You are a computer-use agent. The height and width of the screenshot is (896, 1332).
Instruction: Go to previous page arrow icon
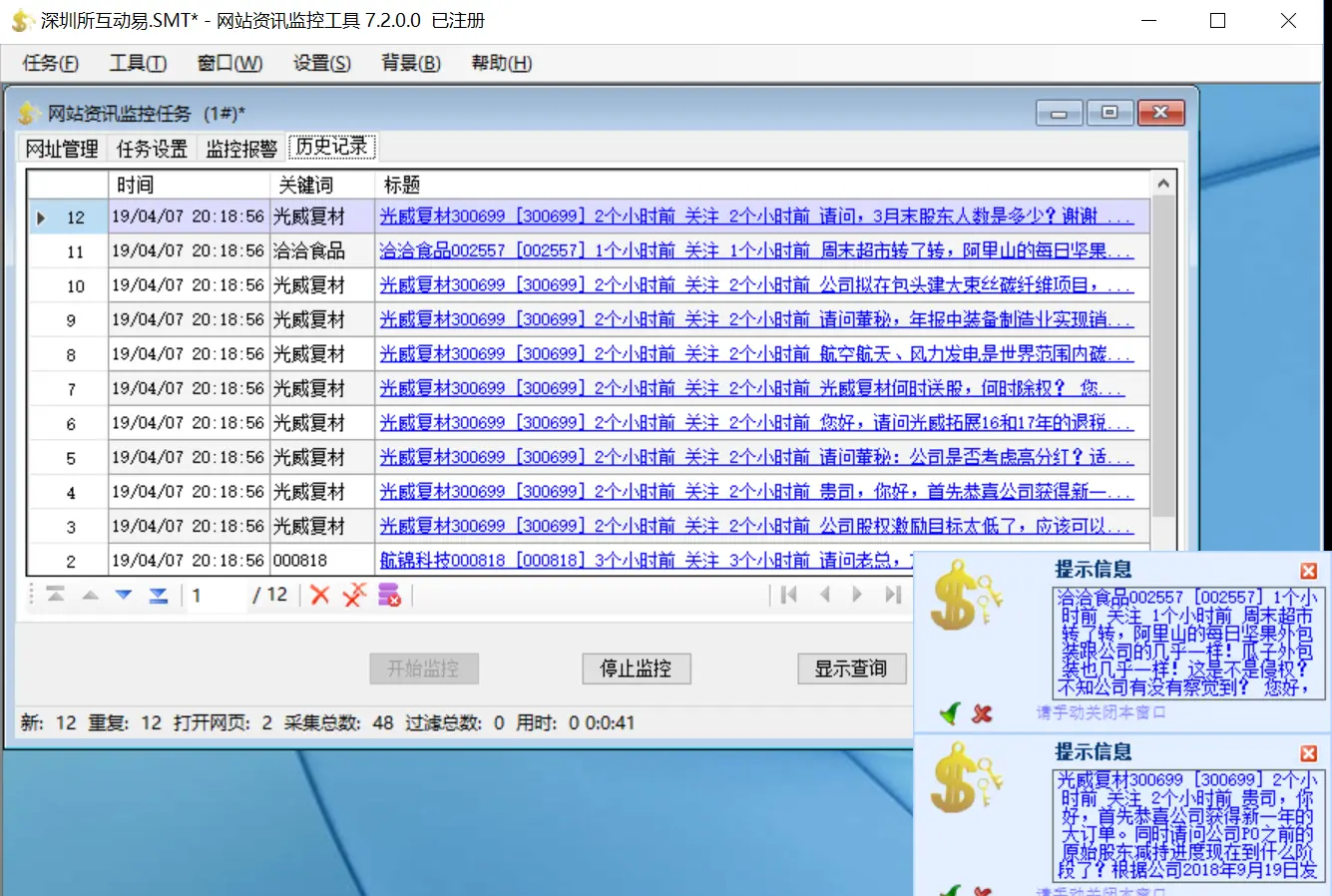click(824, 595)
